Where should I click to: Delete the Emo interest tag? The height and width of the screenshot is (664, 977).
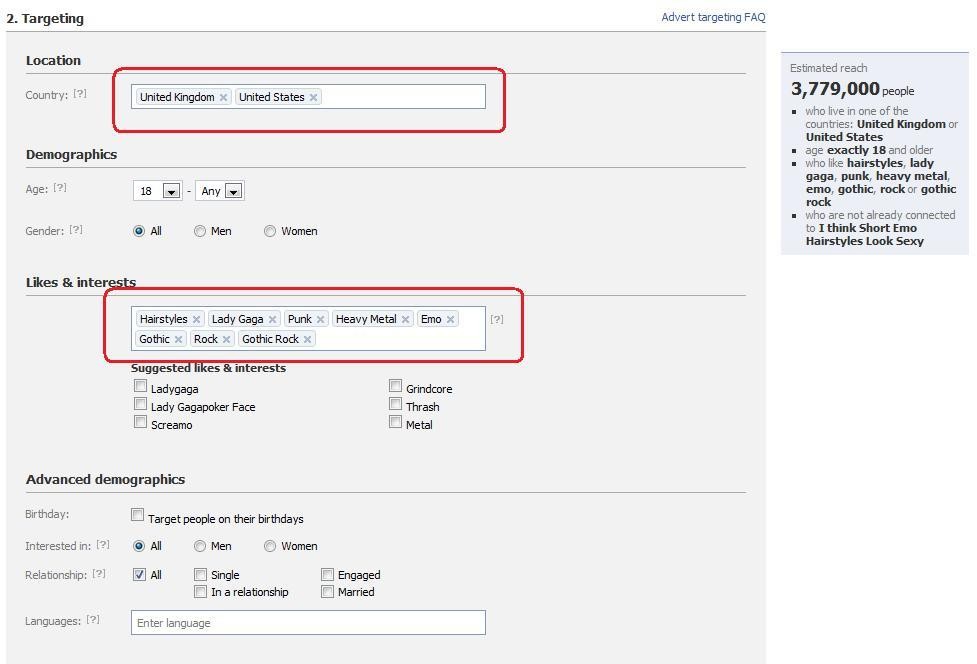pyautogui.click(x=450, y=319)
